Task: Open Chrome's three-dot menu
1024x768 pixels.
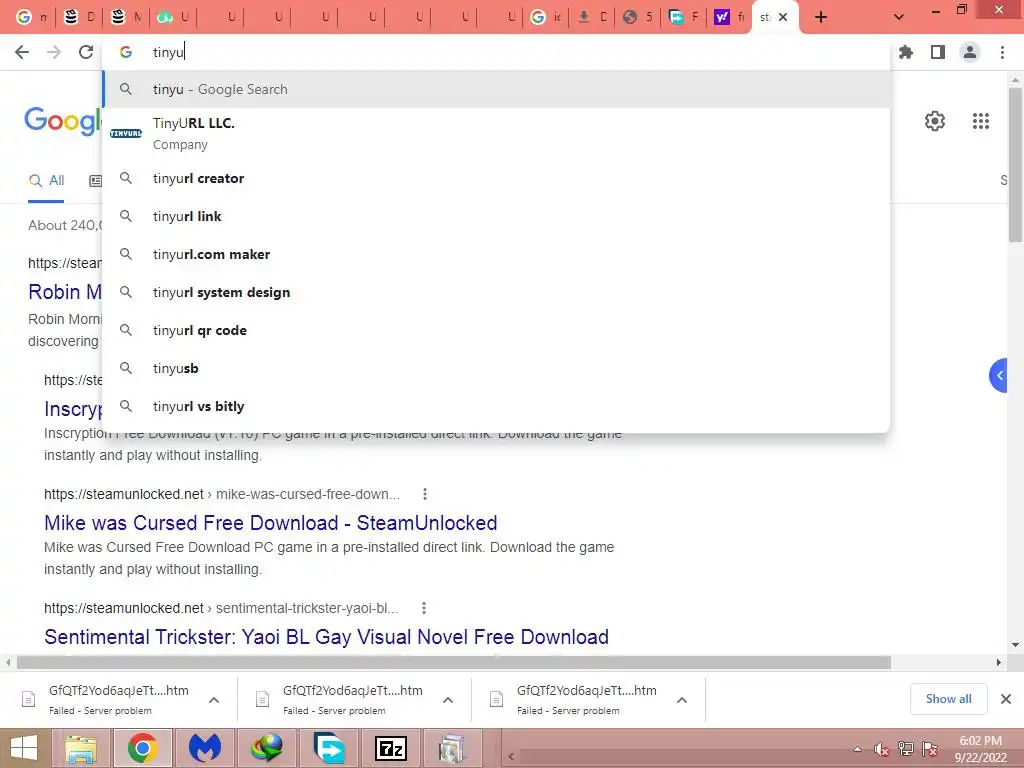Action: pyautogui.click(x=1002, y=52)
